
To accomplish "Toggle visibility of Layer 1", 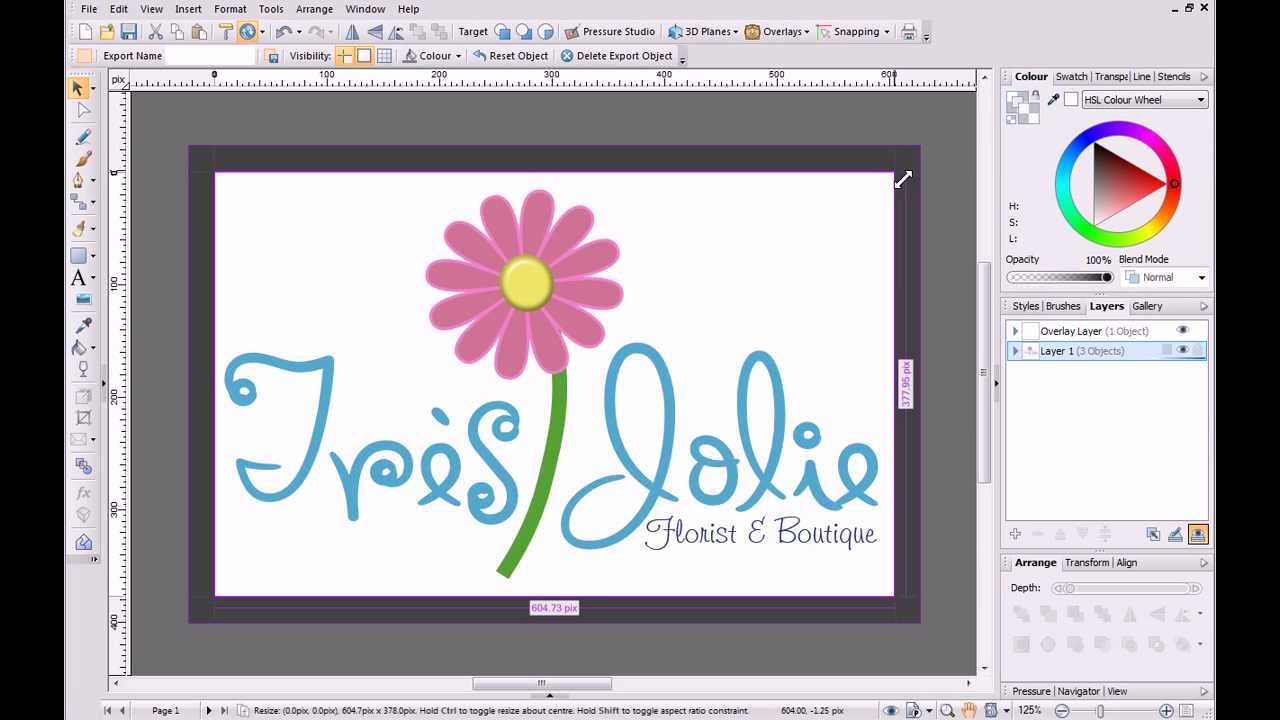I will (x=1182, y=351).
